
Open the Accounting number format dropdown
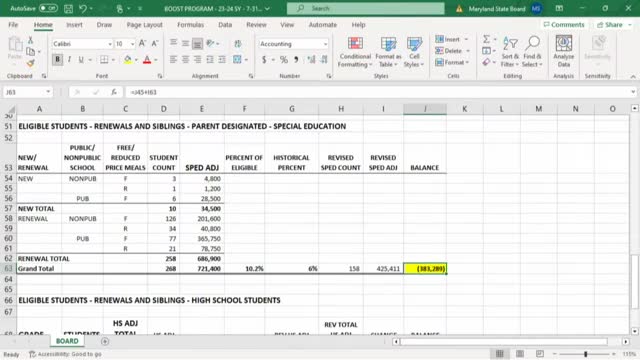click(x=325, y=44)
